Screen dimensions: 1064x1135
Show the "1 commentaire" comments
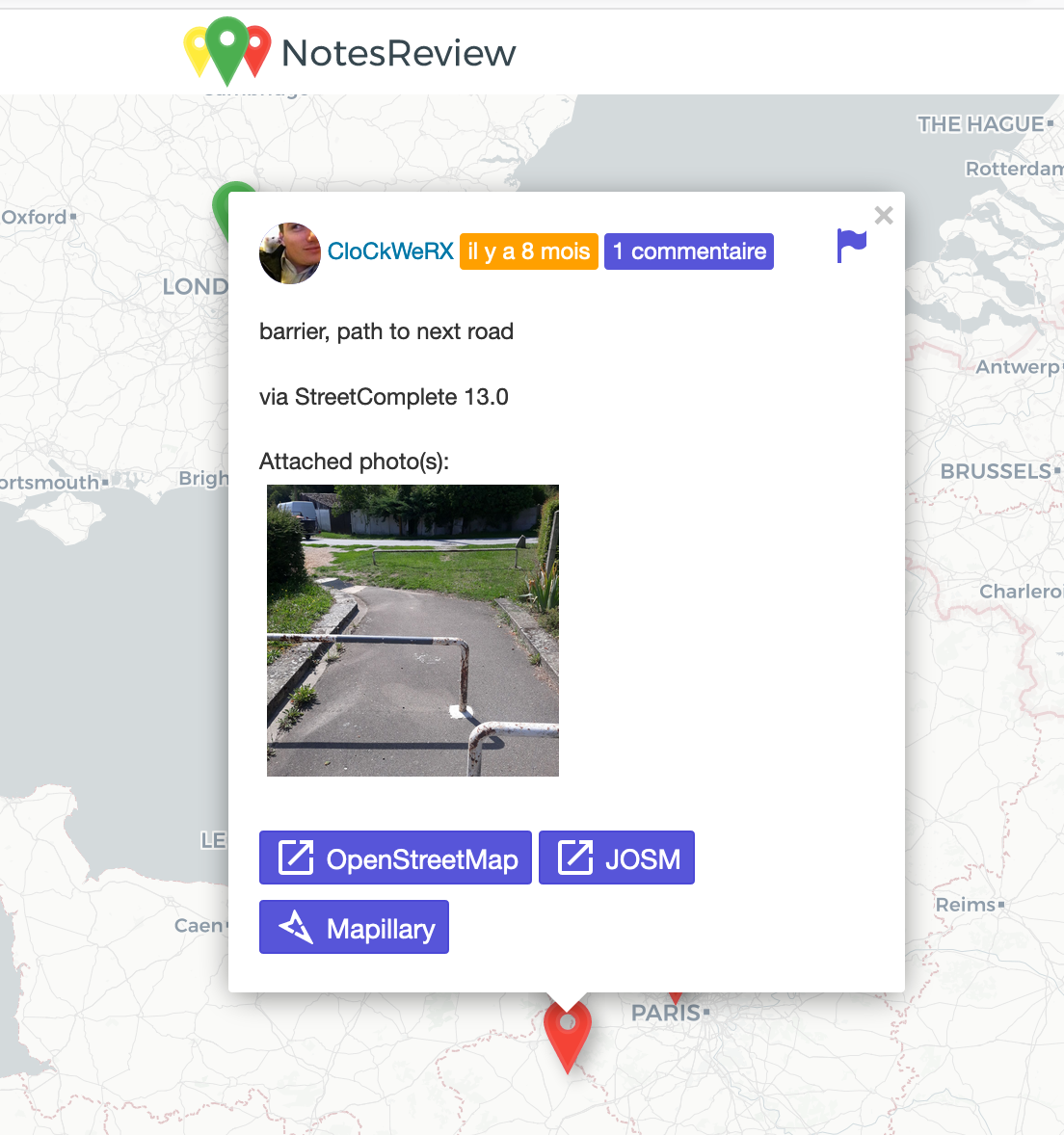tap(688, 251)
